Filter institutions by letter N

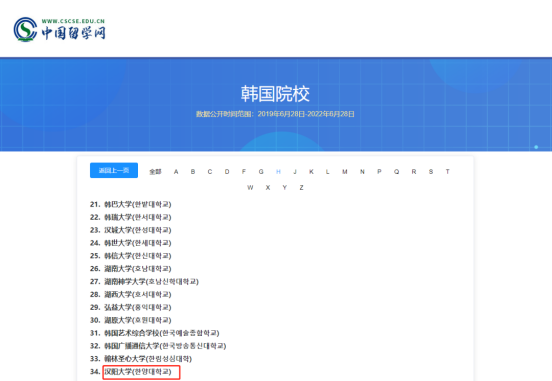click(x=362, y=172)
